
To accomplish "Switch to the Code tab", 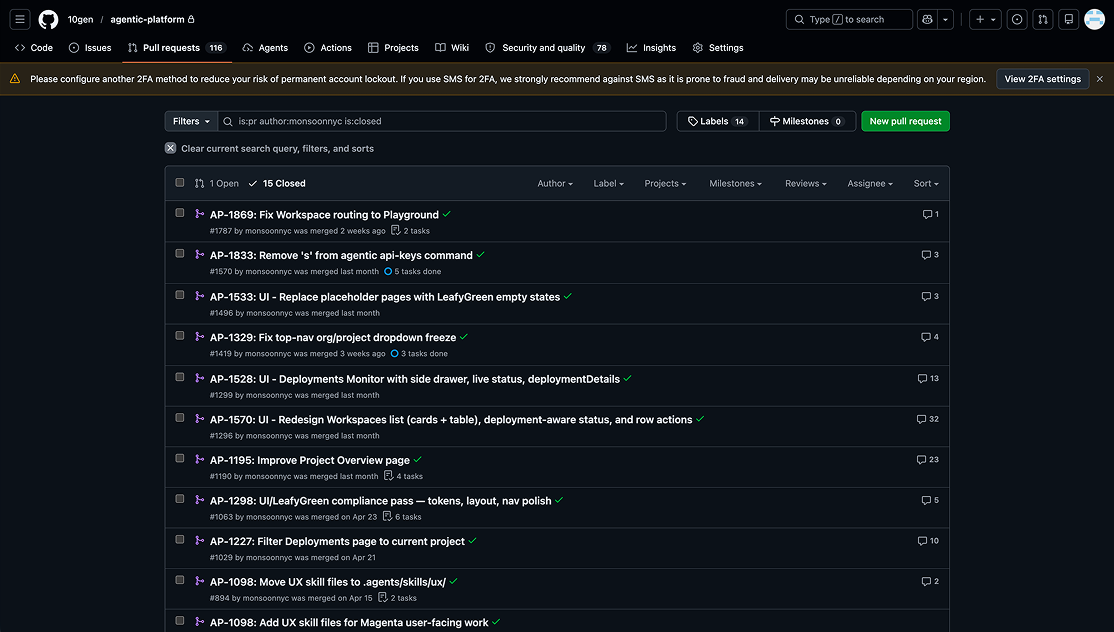I will tap(34, 48).
